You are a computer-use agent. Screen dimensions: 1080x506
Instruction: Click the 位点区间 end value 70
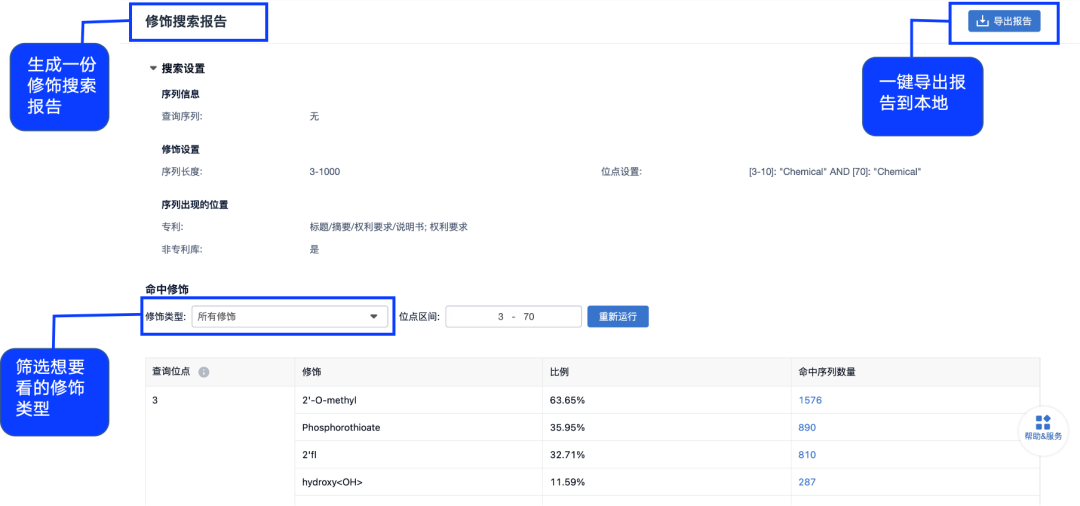528,317
